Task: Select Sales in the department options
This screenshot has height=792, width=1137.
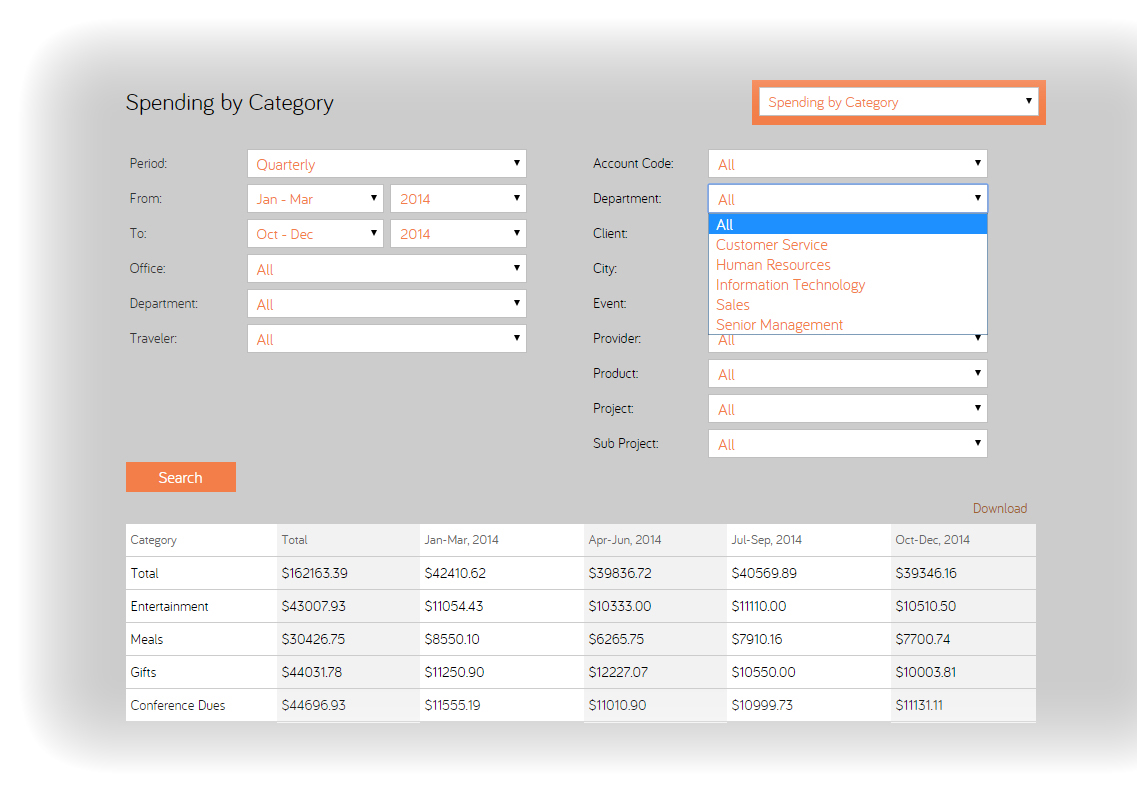Action: [x=733, y=305]
